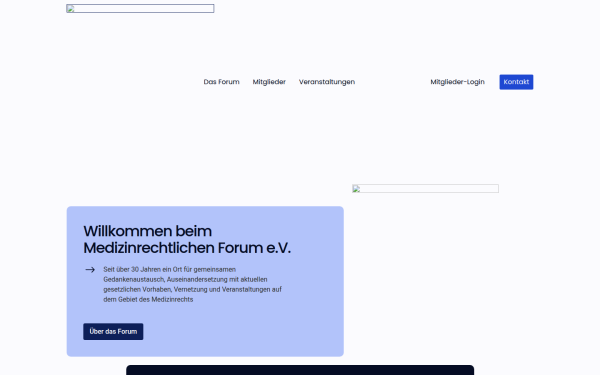Viewport: 600px width, 375px height.
Task: Open the Mitglieder-Login link
Action: [457, 82]
